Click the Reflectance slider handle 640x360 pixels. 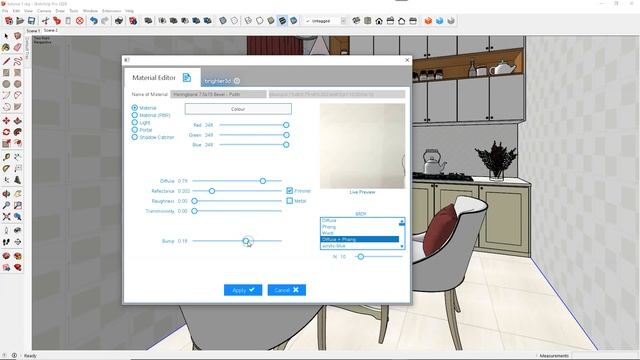coord(212,191)
